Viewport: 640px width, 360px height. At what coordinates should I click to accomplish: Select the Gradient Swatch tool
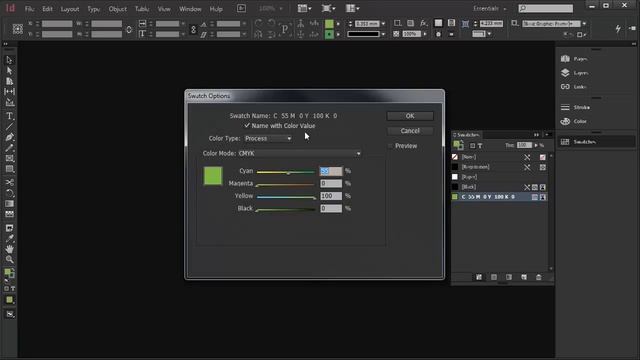(9, 204)
